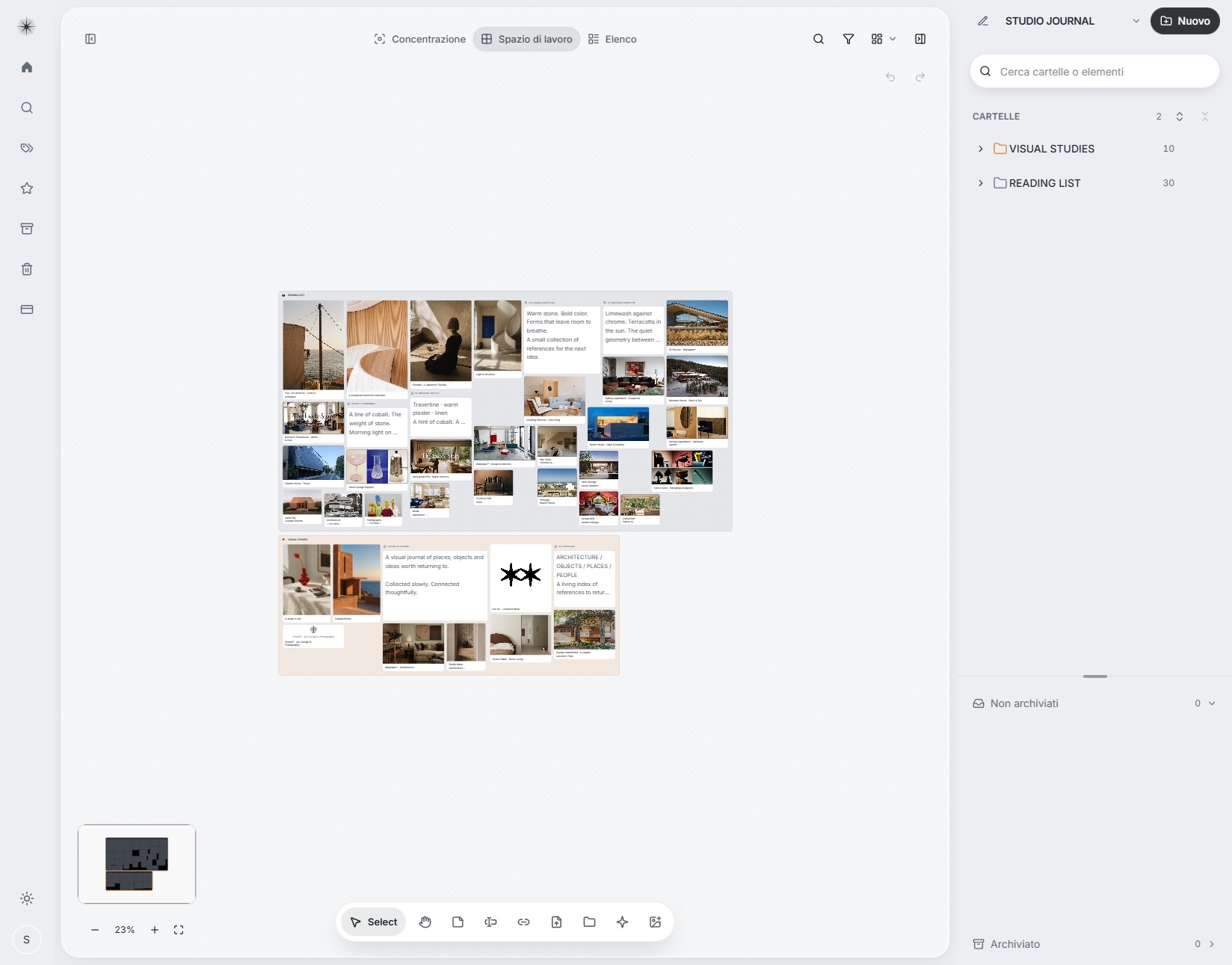Screen dimensions: 1232x965
Task: Expand the Non archiviati section
Action: 1212,703
